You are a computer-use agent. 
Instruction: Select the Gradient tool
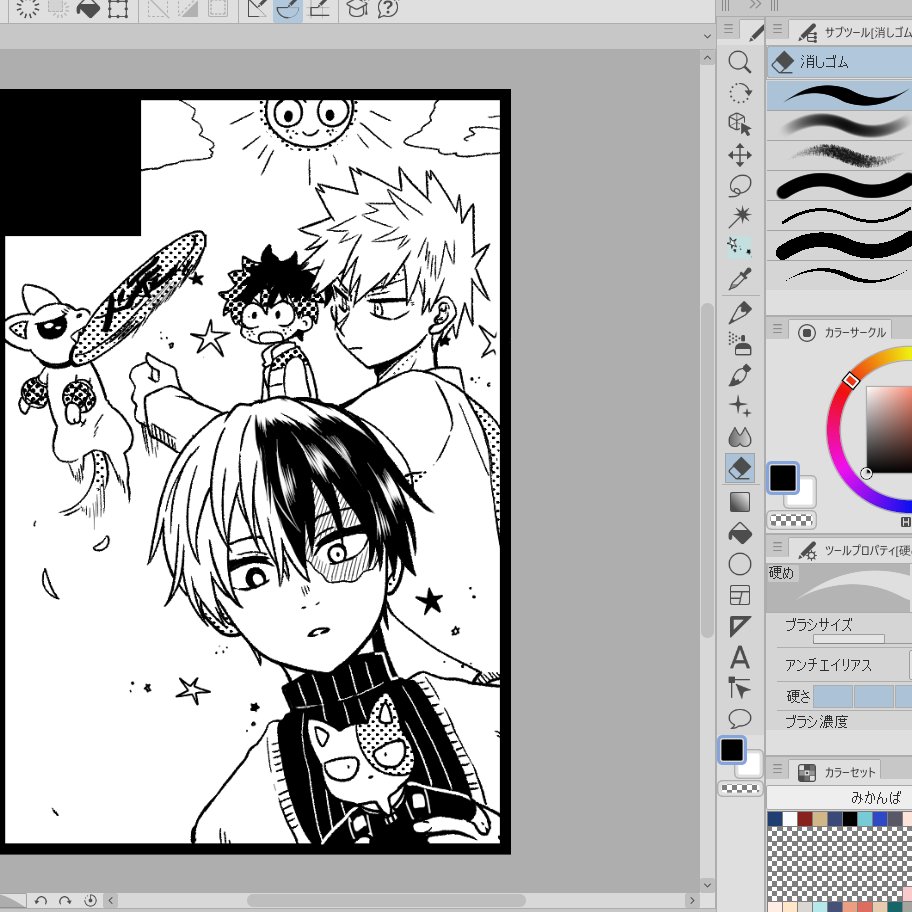(739, 502)
